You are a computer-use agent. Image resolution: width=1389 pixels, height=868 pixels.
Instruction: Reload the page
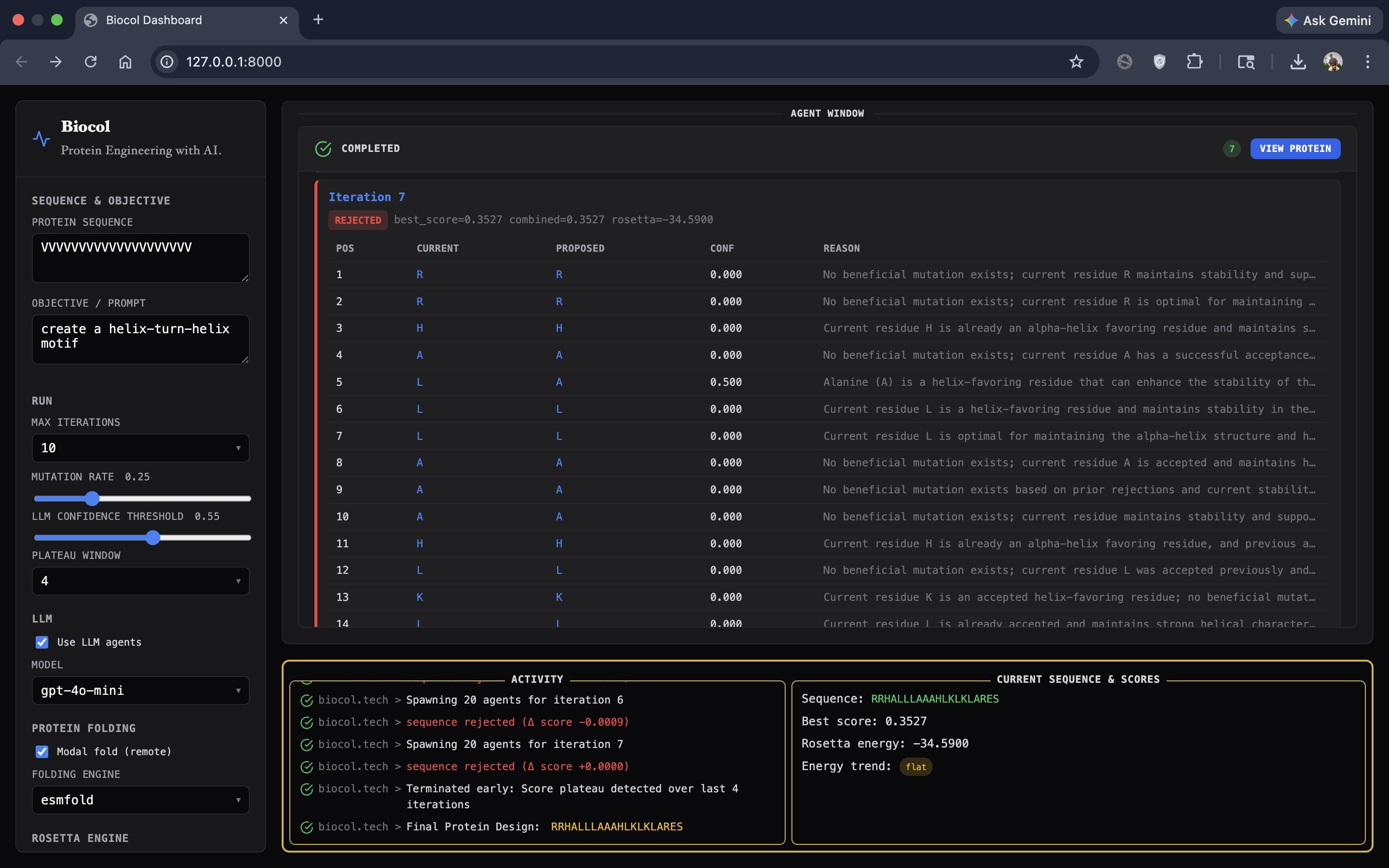click(x=91, y=61)
